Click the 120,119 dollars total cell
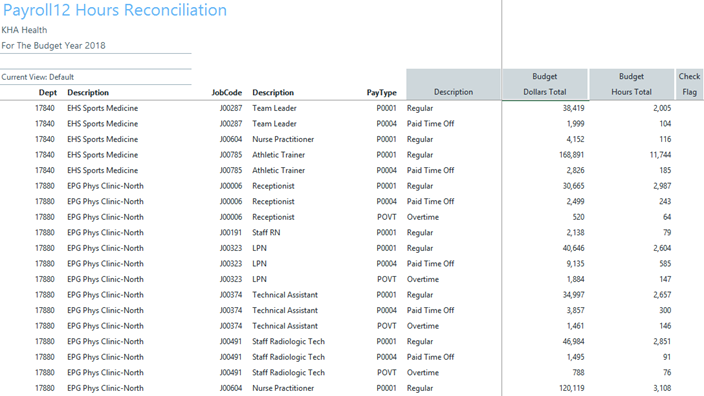 (572, 388)
